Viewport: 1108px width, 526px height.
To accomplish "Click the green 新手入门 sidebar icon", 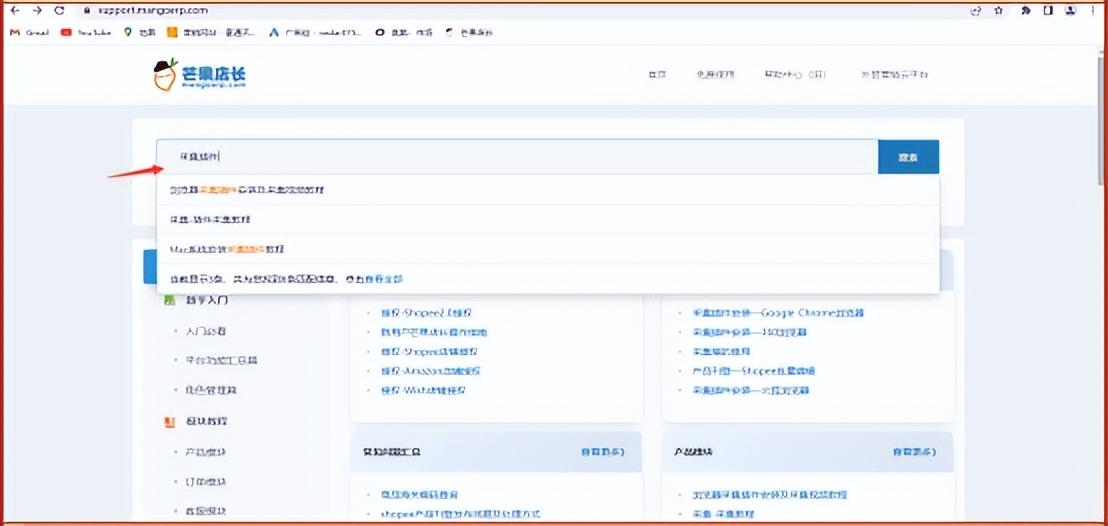I will click(x=169, y=300).
